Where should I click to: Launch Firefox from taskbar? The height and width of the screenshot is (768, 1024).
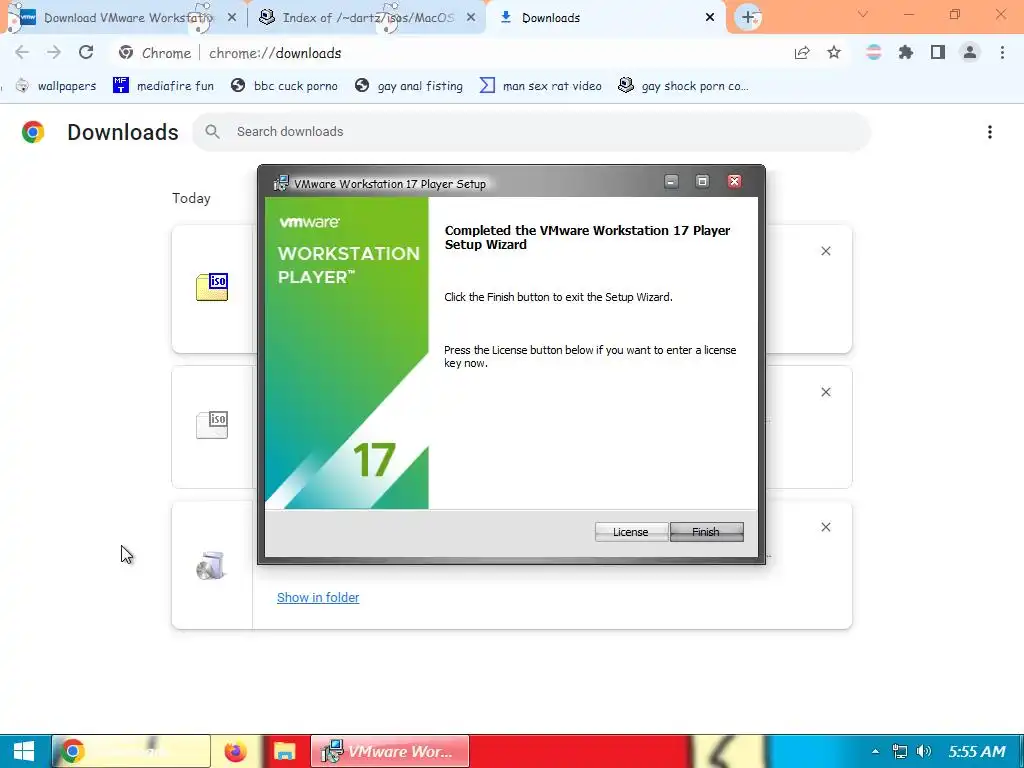click(x=235, y=751)
